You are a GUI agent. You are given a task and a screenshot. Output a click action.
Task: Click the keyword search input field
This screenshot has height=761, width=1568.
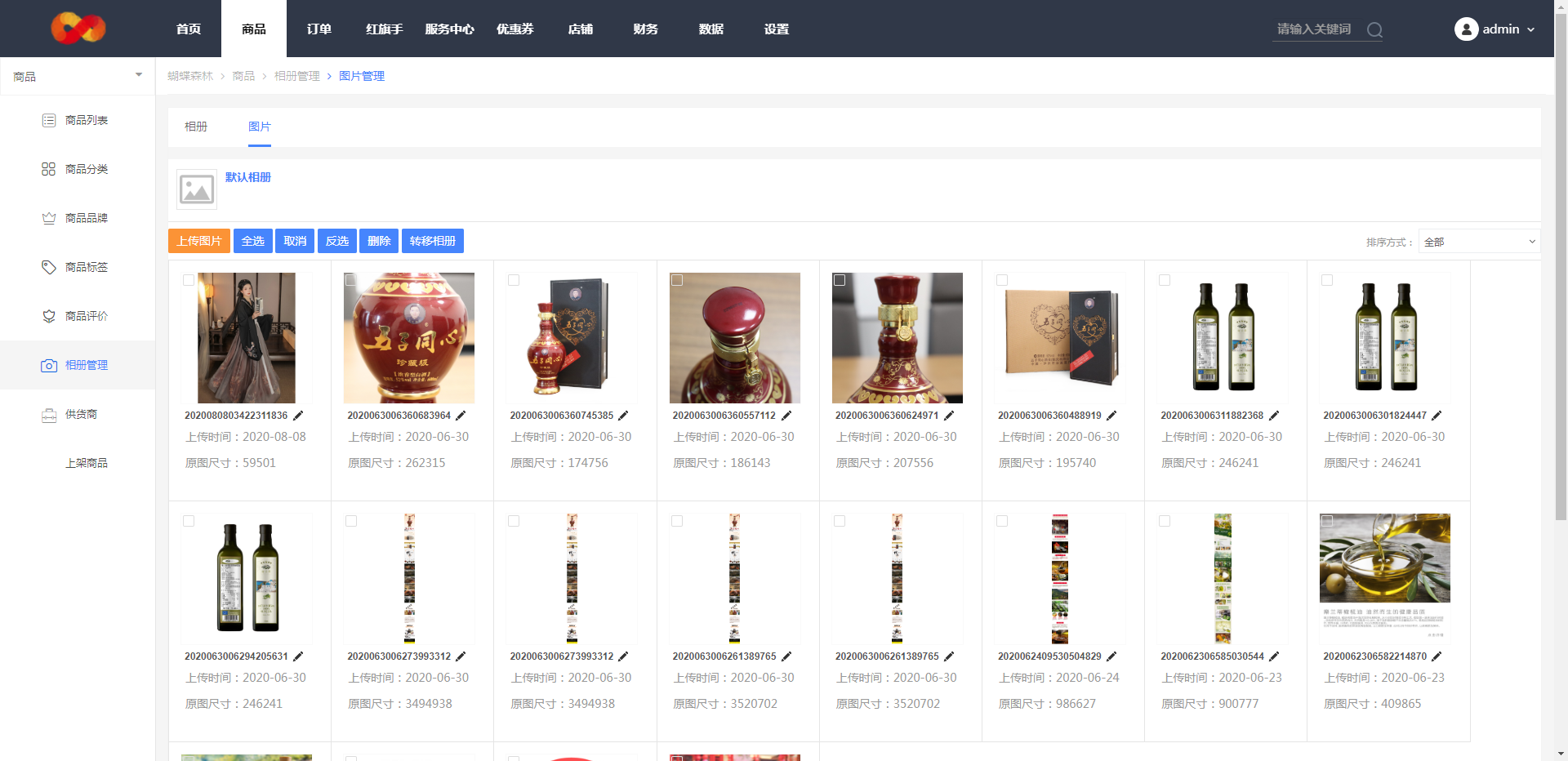coord(1316,29)
